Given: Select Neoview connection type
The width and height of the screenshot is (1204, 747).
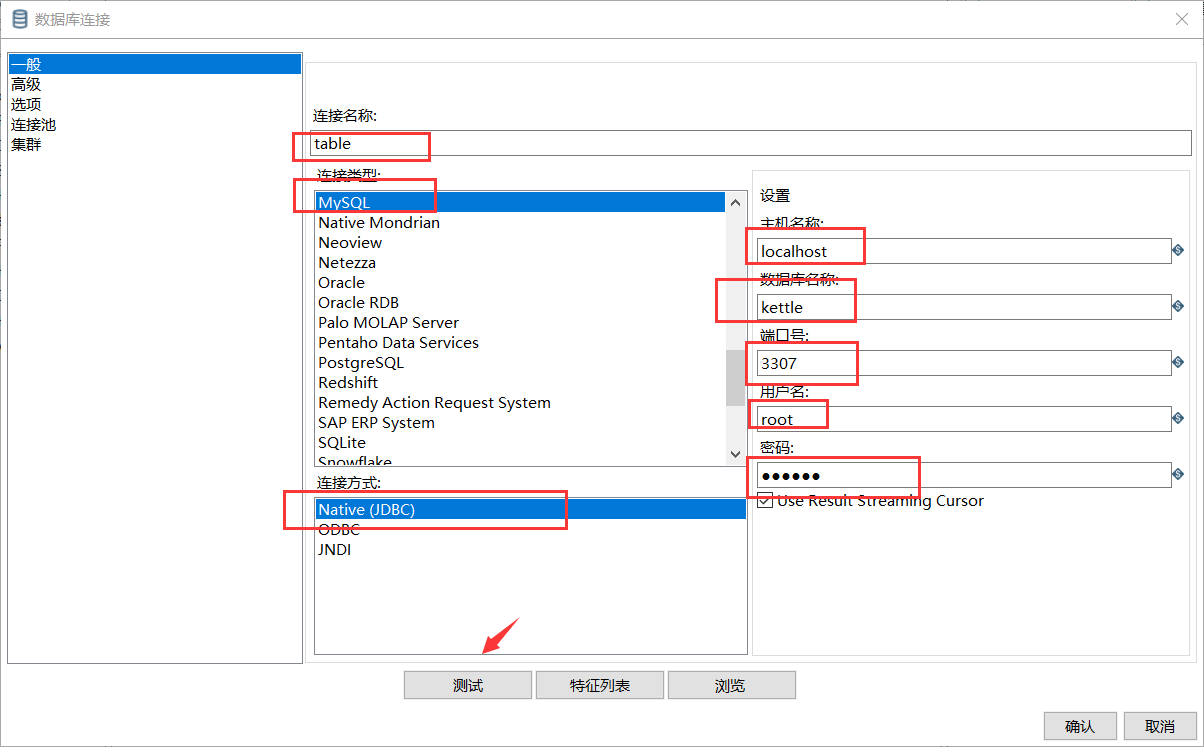Looking at the screenshot, I should pos(520,242).
